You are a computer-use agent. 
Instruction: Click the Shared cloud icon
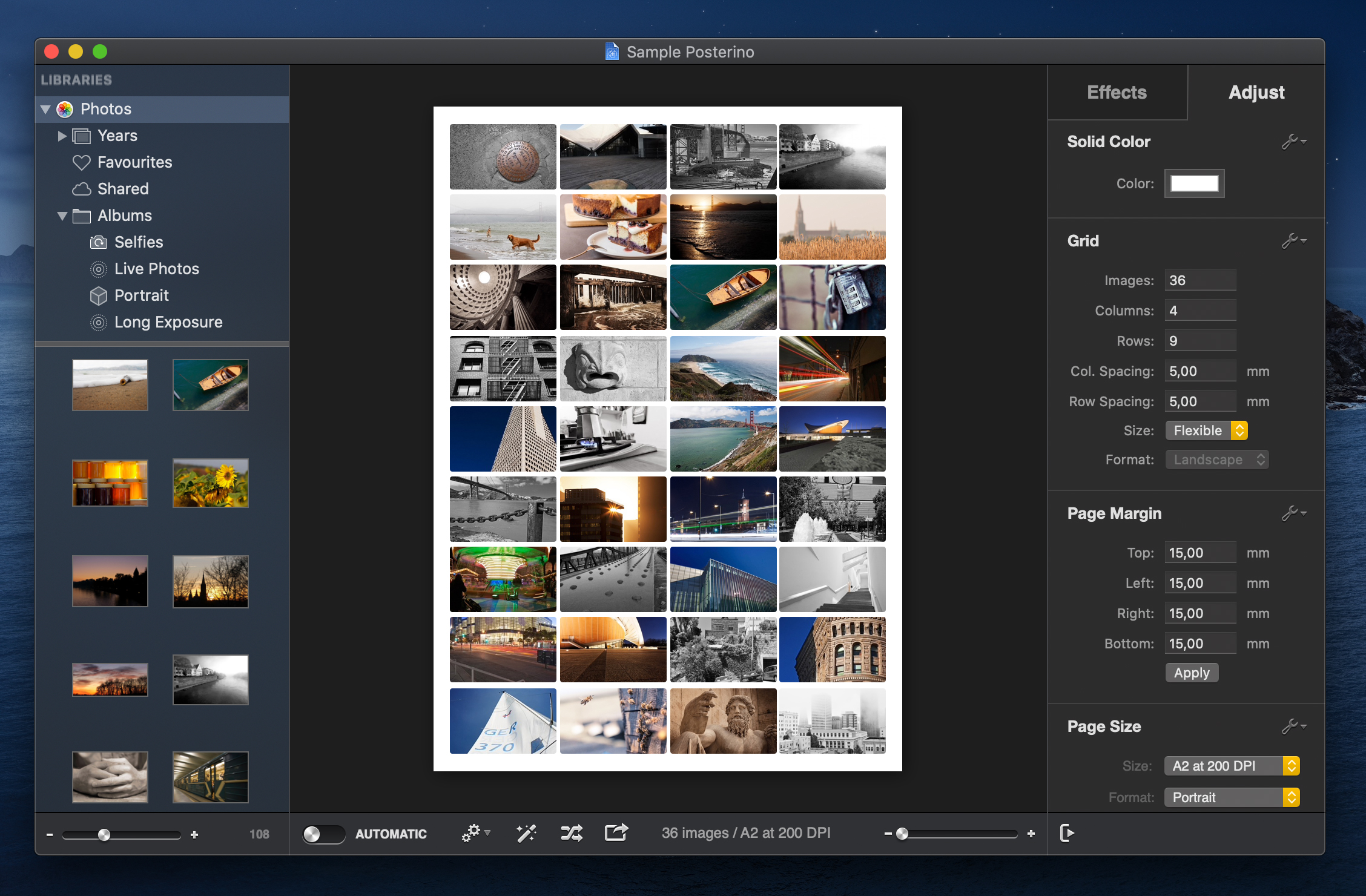(x=81, y=189)
